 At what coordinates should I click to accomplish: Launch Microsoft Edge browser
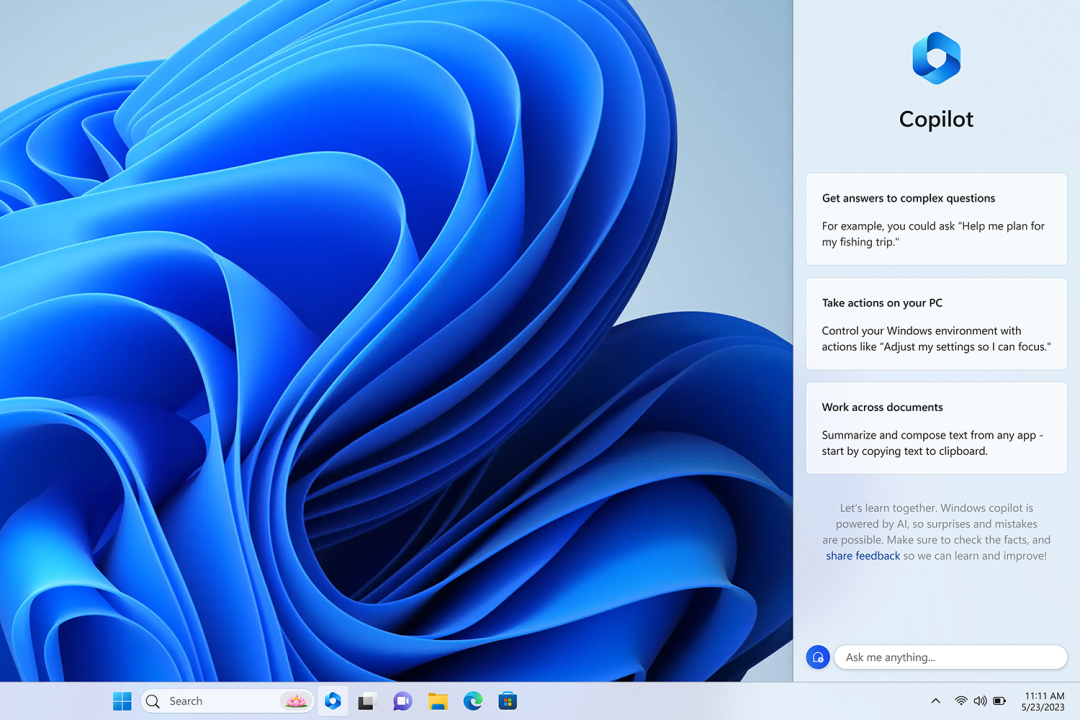click(x=473, y=701)
